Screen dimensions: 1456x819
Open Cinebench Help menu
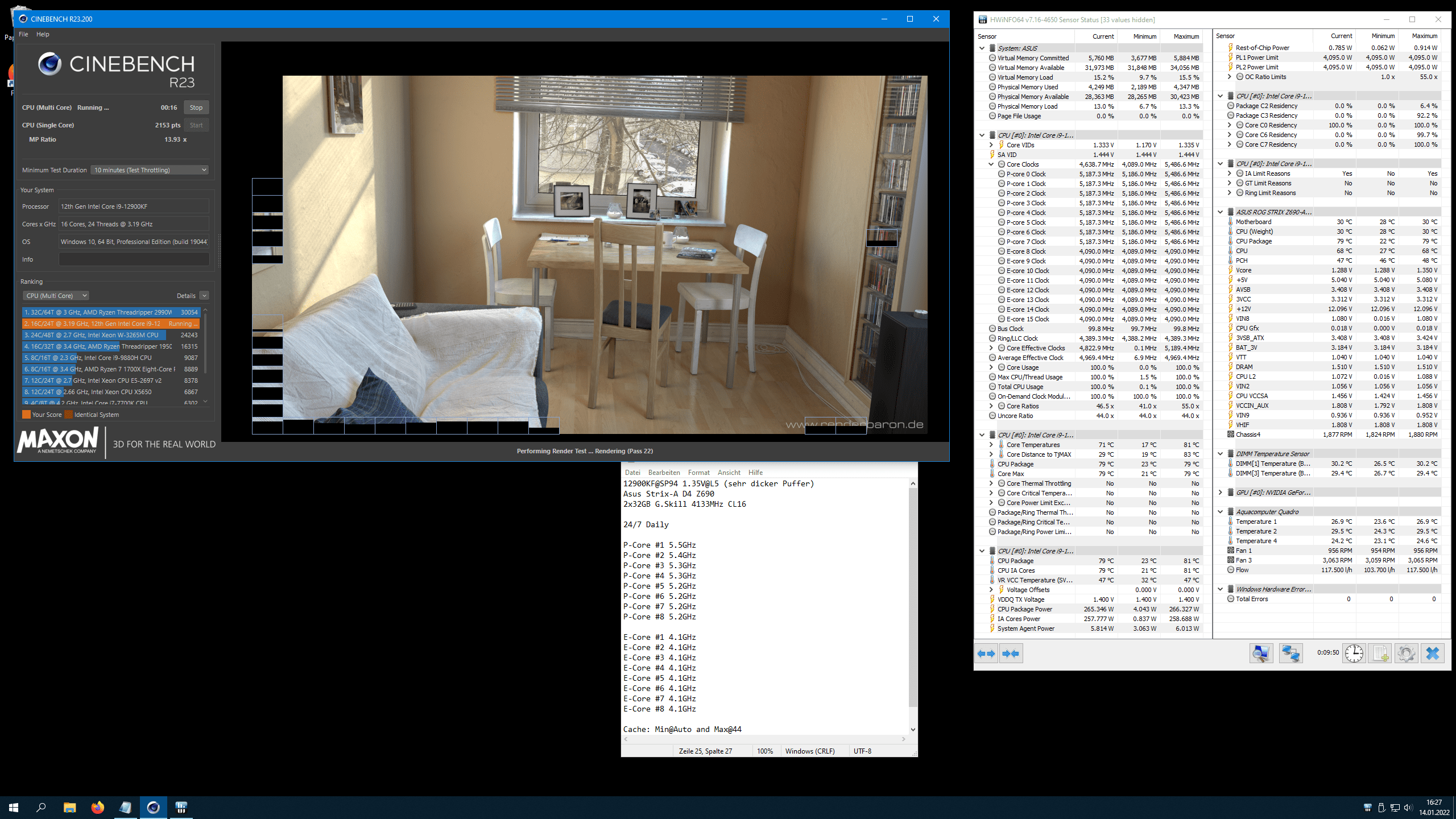(x=43, y=34)
